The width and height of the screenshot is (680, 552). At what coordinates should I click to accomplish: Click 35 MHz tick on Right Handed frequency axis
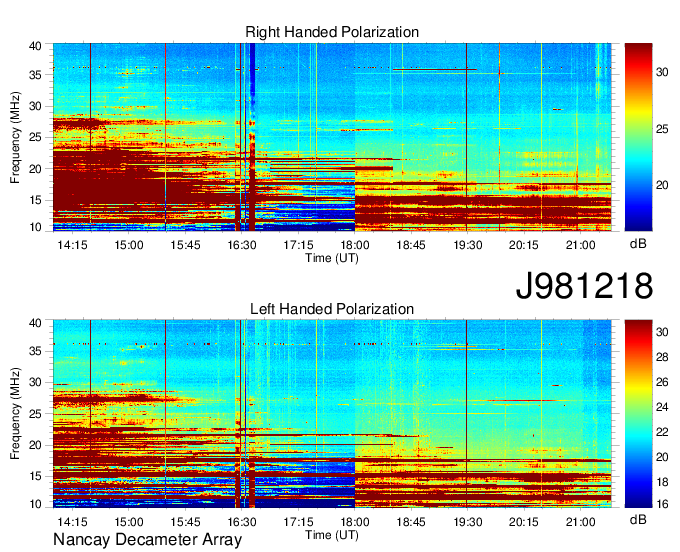click(35, 75)
